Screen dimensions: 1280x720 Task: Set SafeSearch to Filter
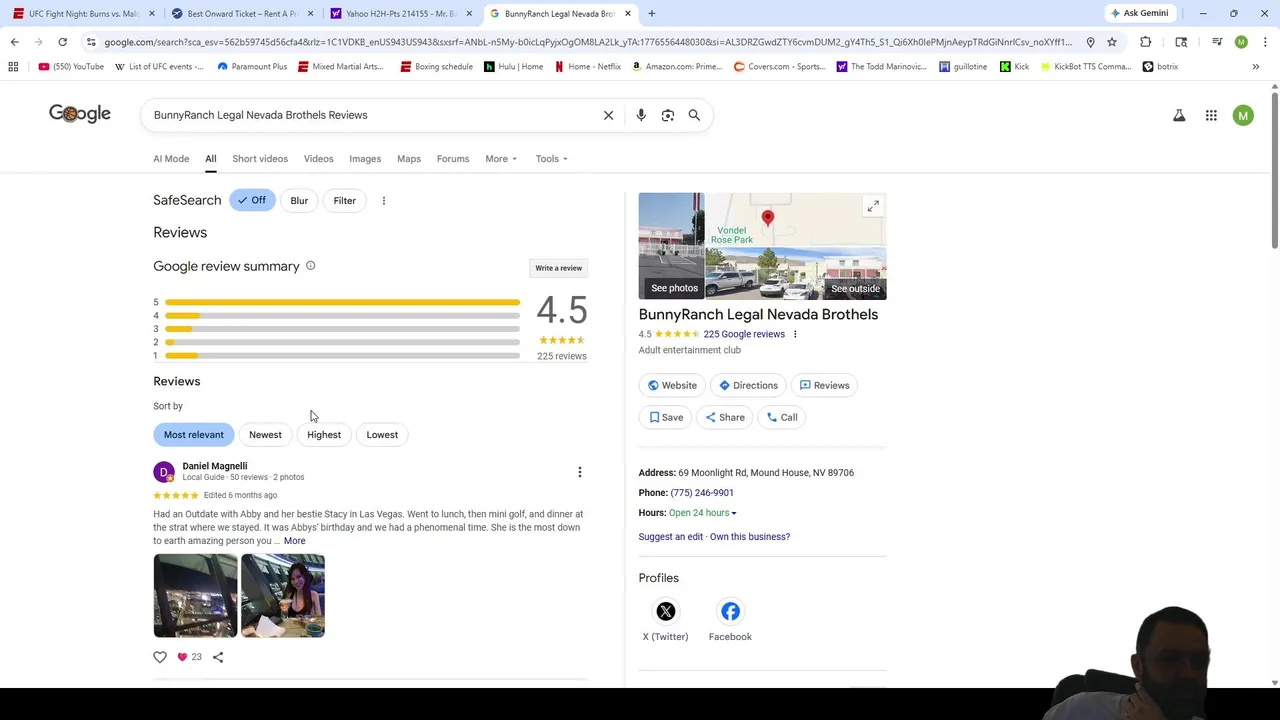coord(344,201)
